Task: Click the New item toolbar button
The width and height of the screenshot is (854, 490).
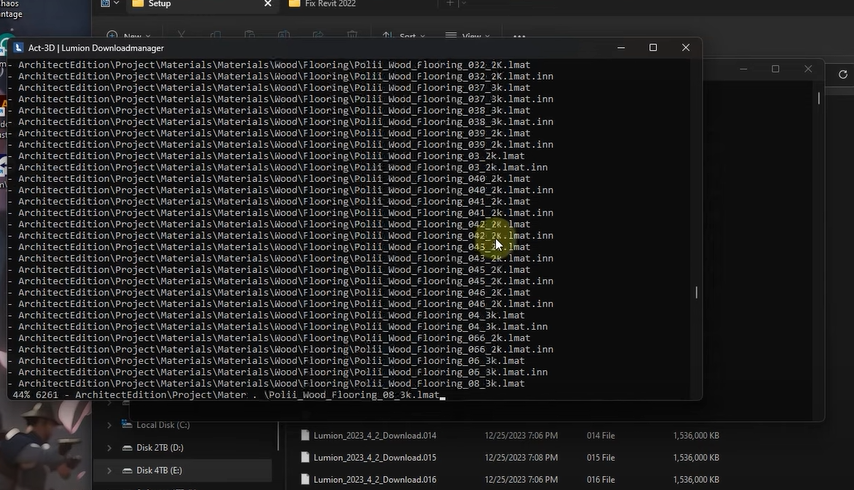Action: tap(125, 36)
